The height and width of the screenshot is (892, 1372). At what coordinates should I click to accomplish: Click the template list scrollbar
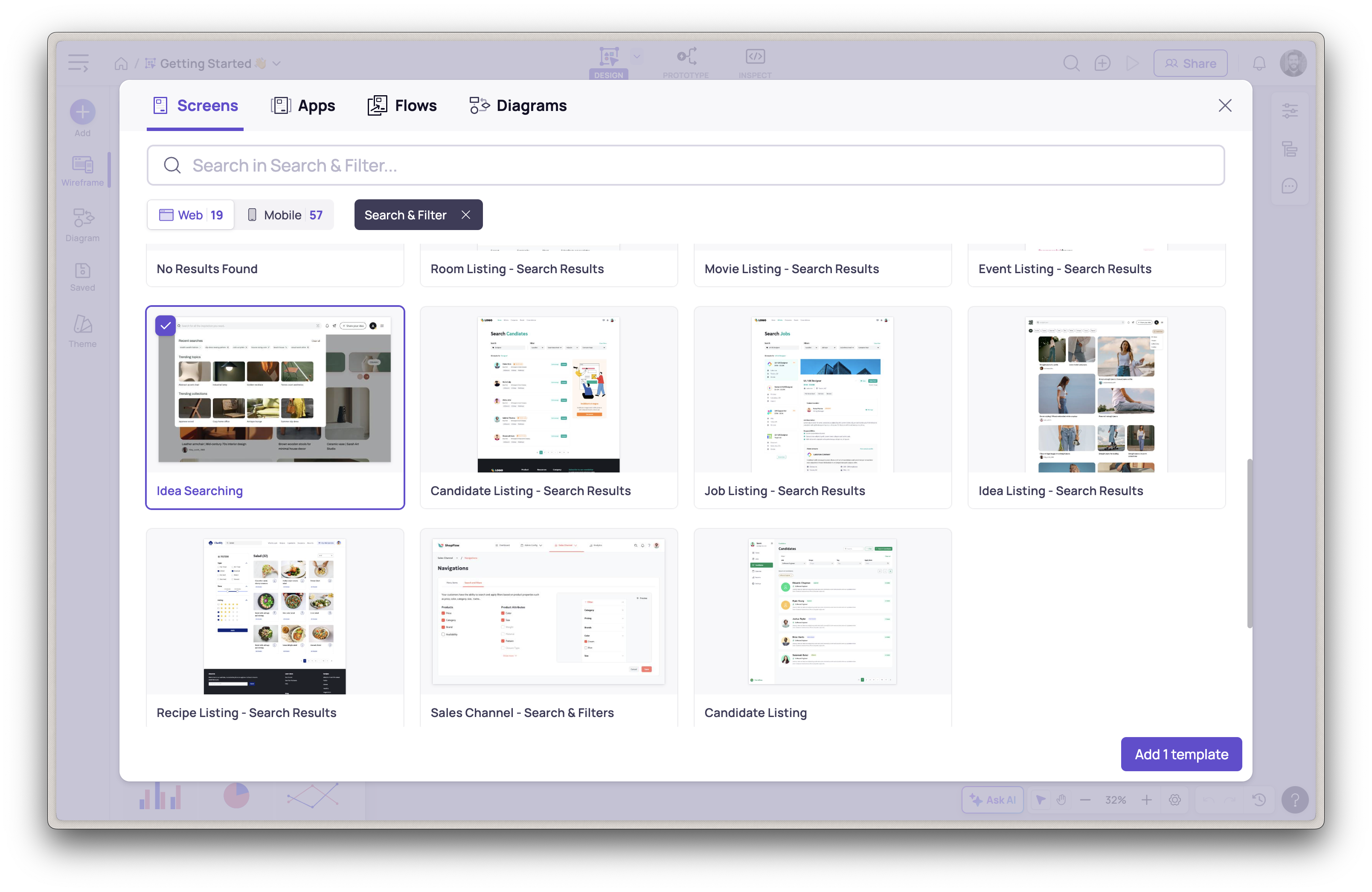coord(1249,542)
